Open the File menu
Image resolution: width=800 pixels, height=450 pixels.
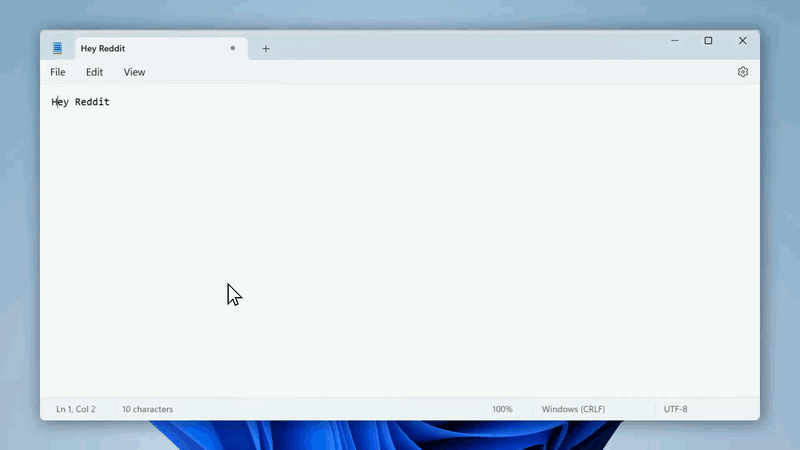pos(58,72)
